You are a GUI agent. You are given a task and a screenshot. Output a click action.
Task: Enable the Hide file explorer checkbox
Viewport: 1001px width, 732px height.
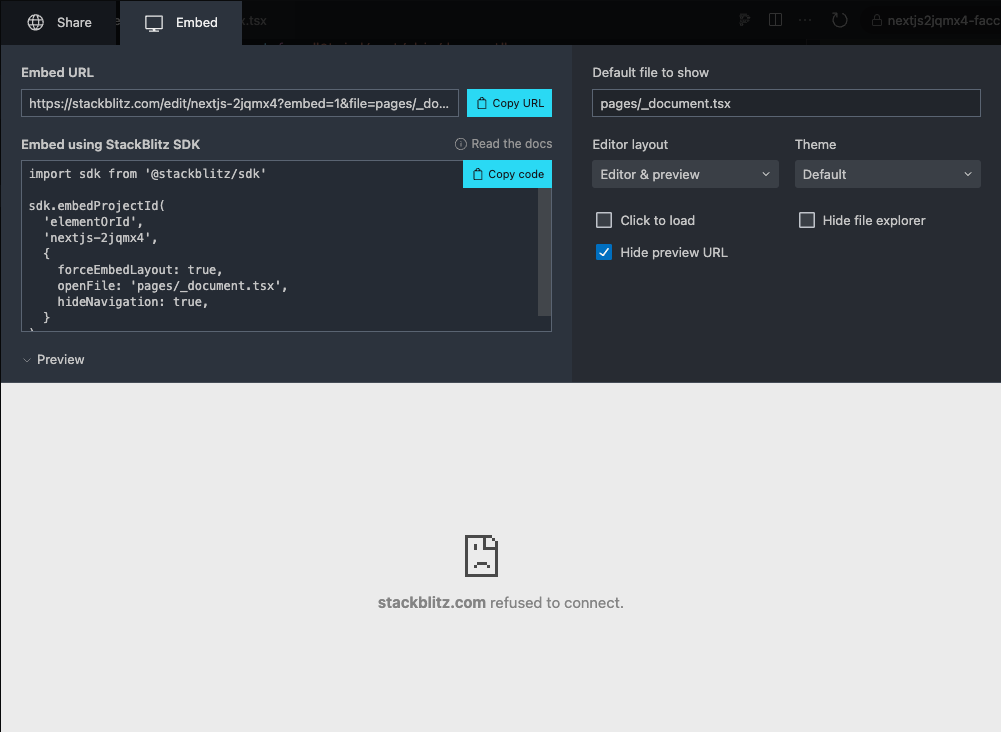pos(807,220)
